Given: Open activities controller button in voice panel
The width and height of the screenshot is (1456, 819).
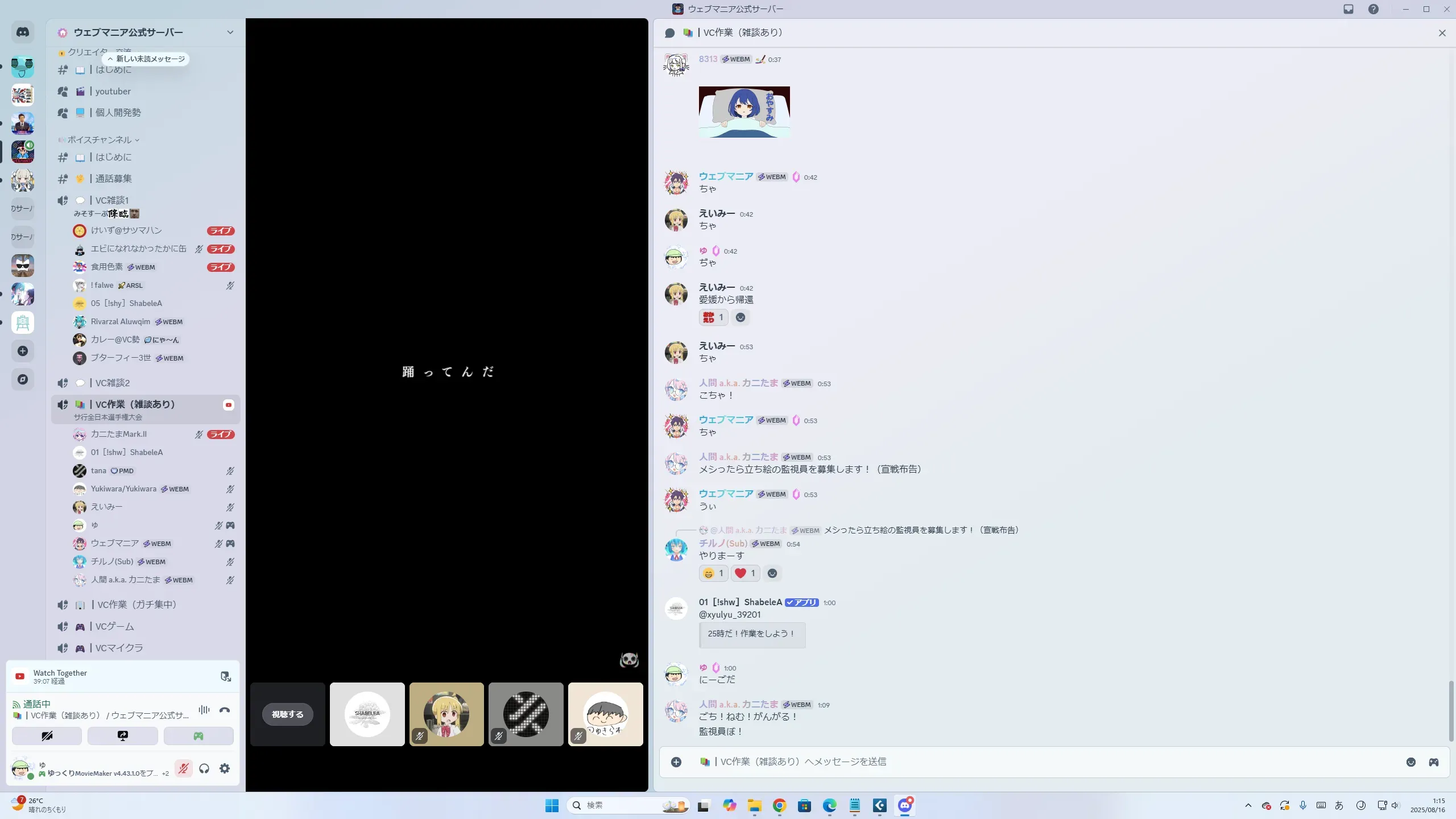Looking at the screenshot, I should (198, 736).
